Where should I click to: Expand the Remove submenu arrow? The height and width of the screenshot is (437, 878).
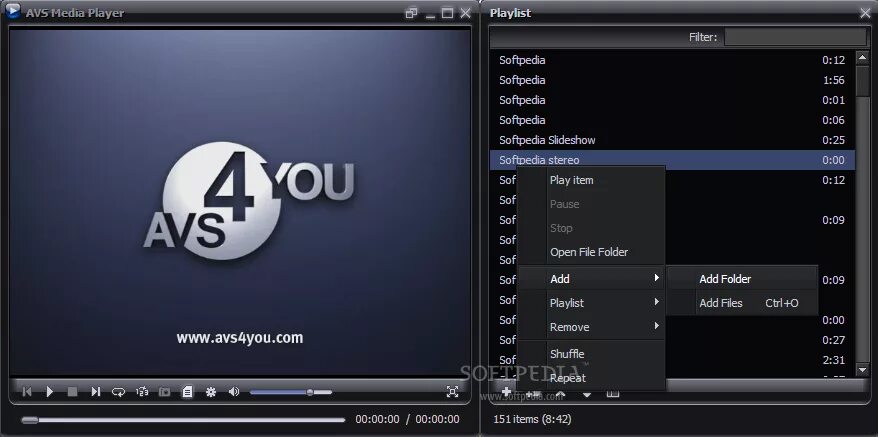pyautogui.click(x=656, y=326)
